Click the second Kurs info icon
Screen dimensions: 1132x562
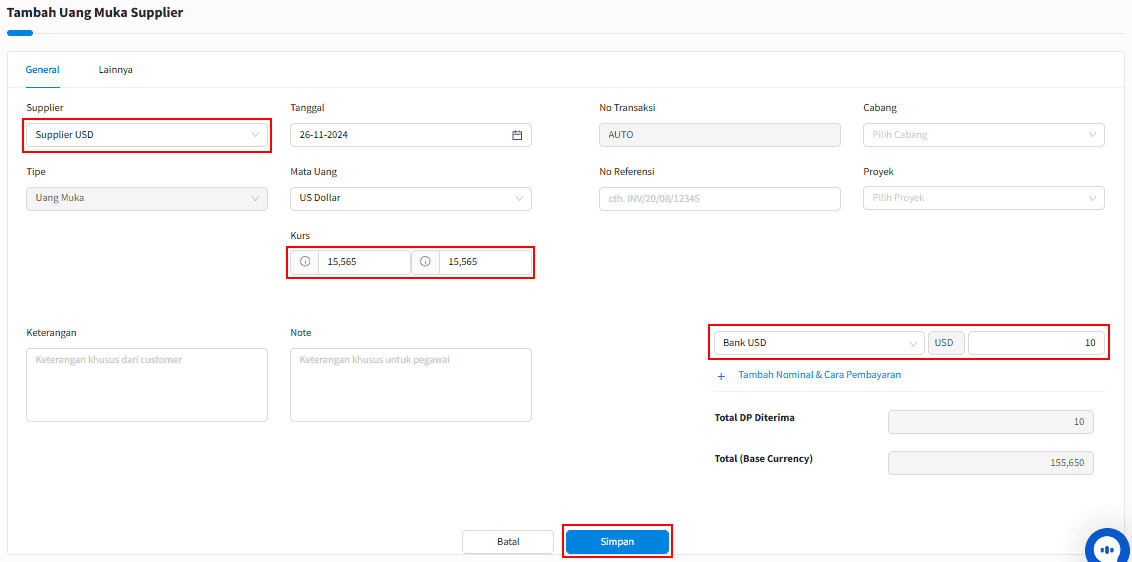[425, 262]
